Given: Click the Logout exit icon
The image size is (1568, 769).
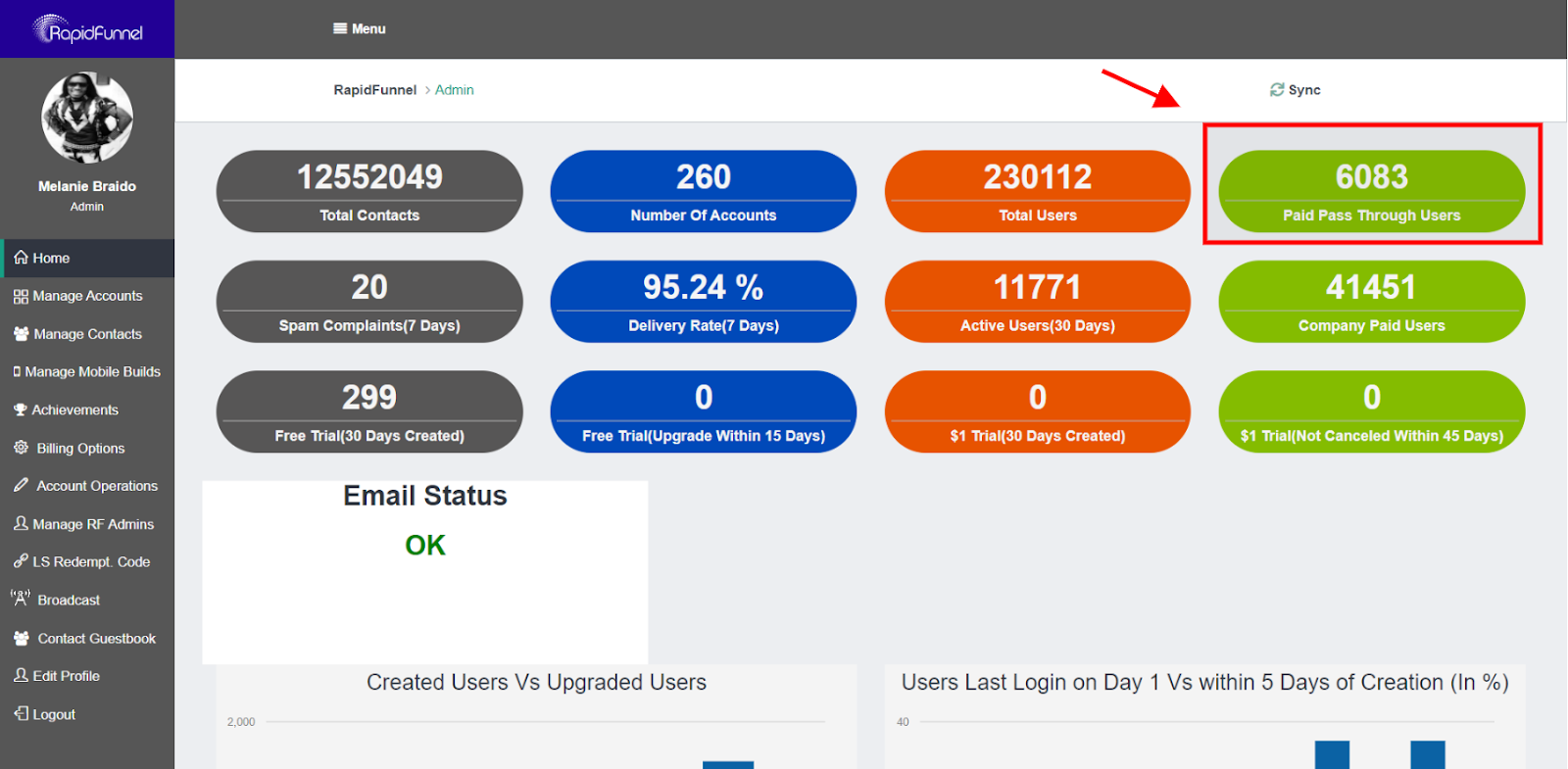Looking at the screenshot, I should 21,714.
